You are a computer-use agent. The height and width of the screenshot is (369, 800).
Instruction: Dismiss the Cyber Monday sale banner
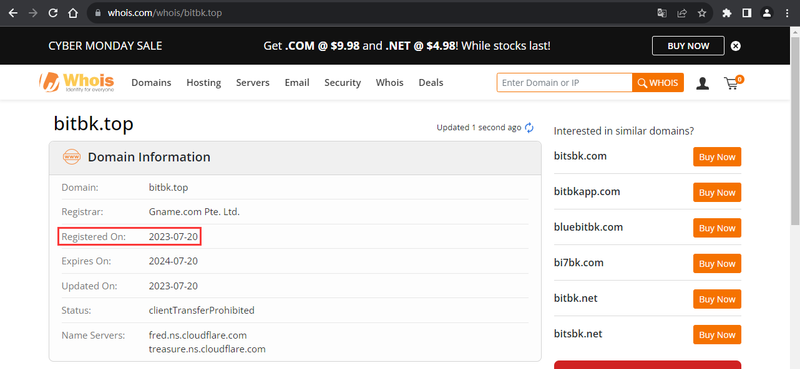click(x=735, y=46)
